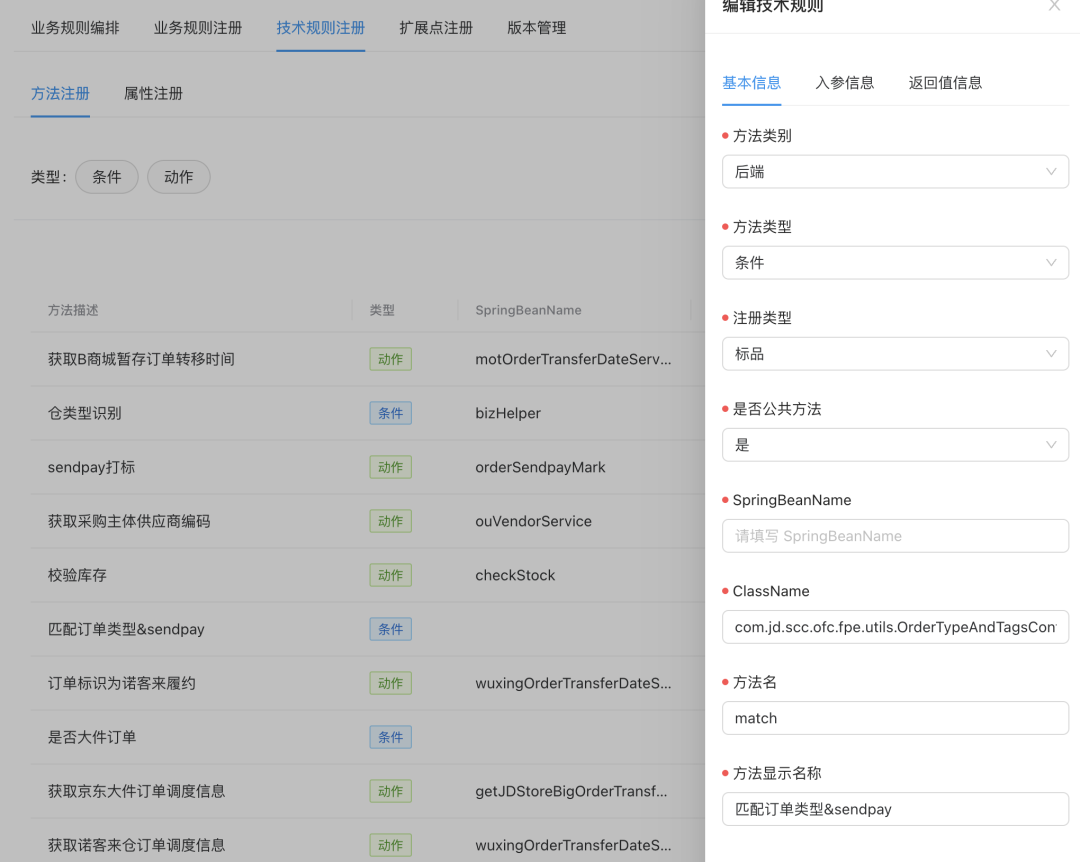The height and width of the screenshot is (862, 1080).
Task: Switch to the 入参信息 tab
Action: 845,83
